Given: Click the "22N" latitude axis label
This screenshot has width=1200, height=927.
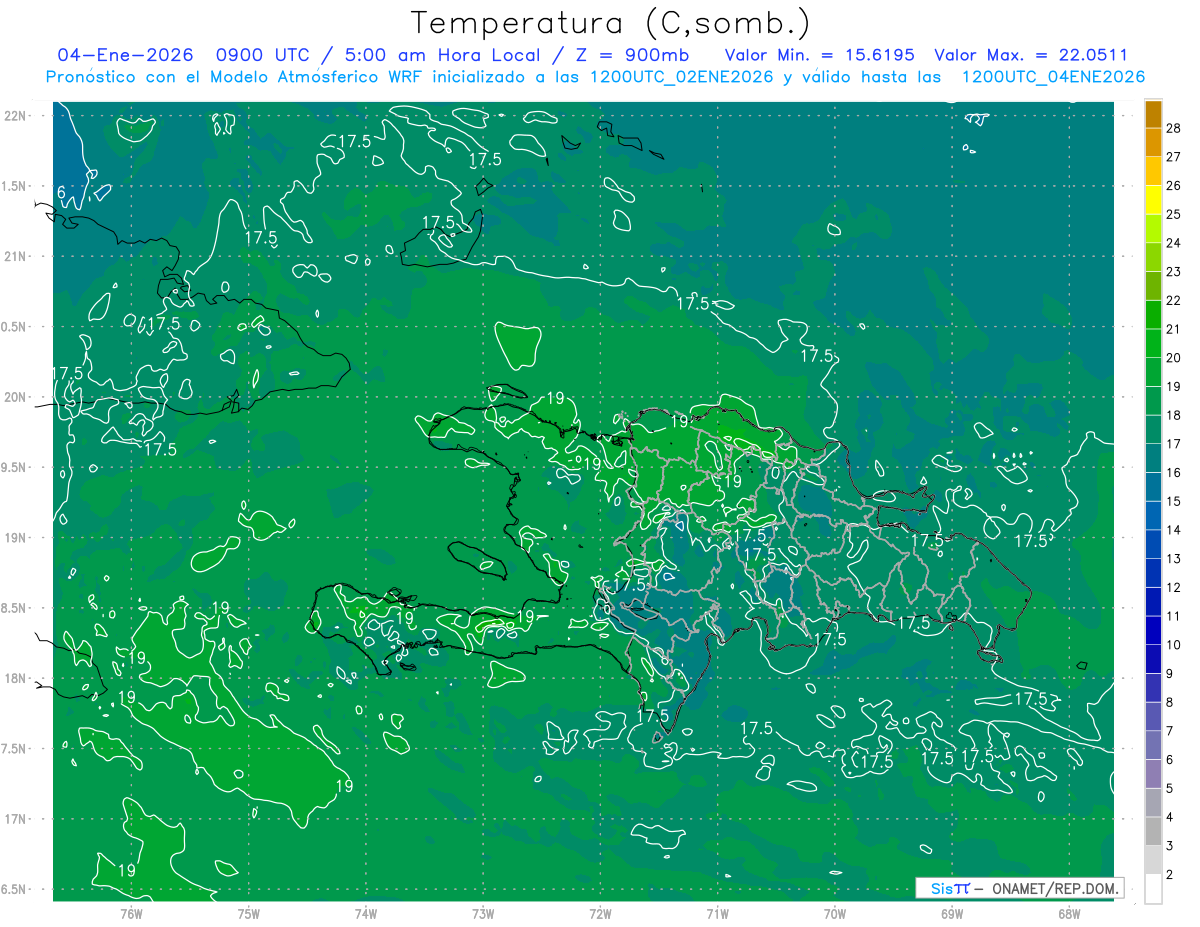Looking at the screenshot, I should (16, 115).
